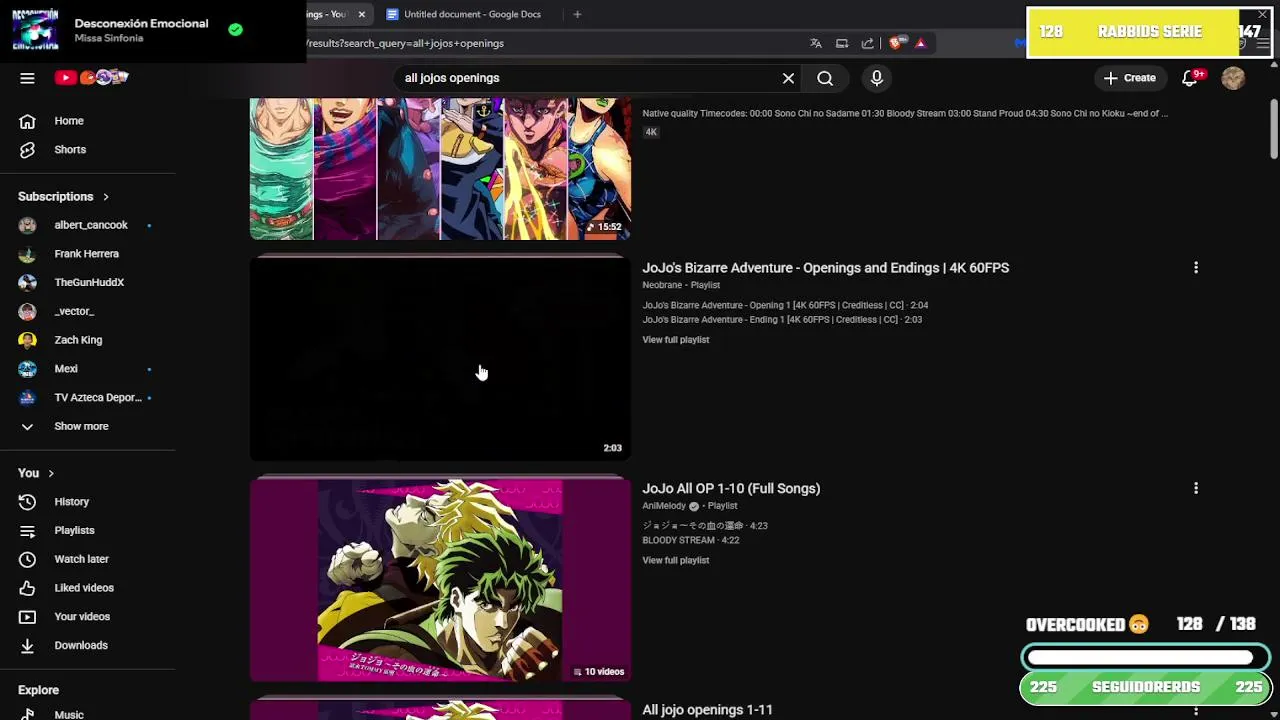Open options for the 4K 60FPS playlist
Viewport: 1280px width, 720px height.
1196,268
